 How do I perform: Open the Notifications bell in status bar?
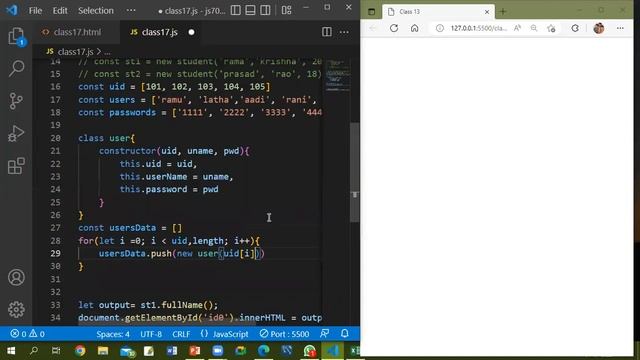(345, 333)
